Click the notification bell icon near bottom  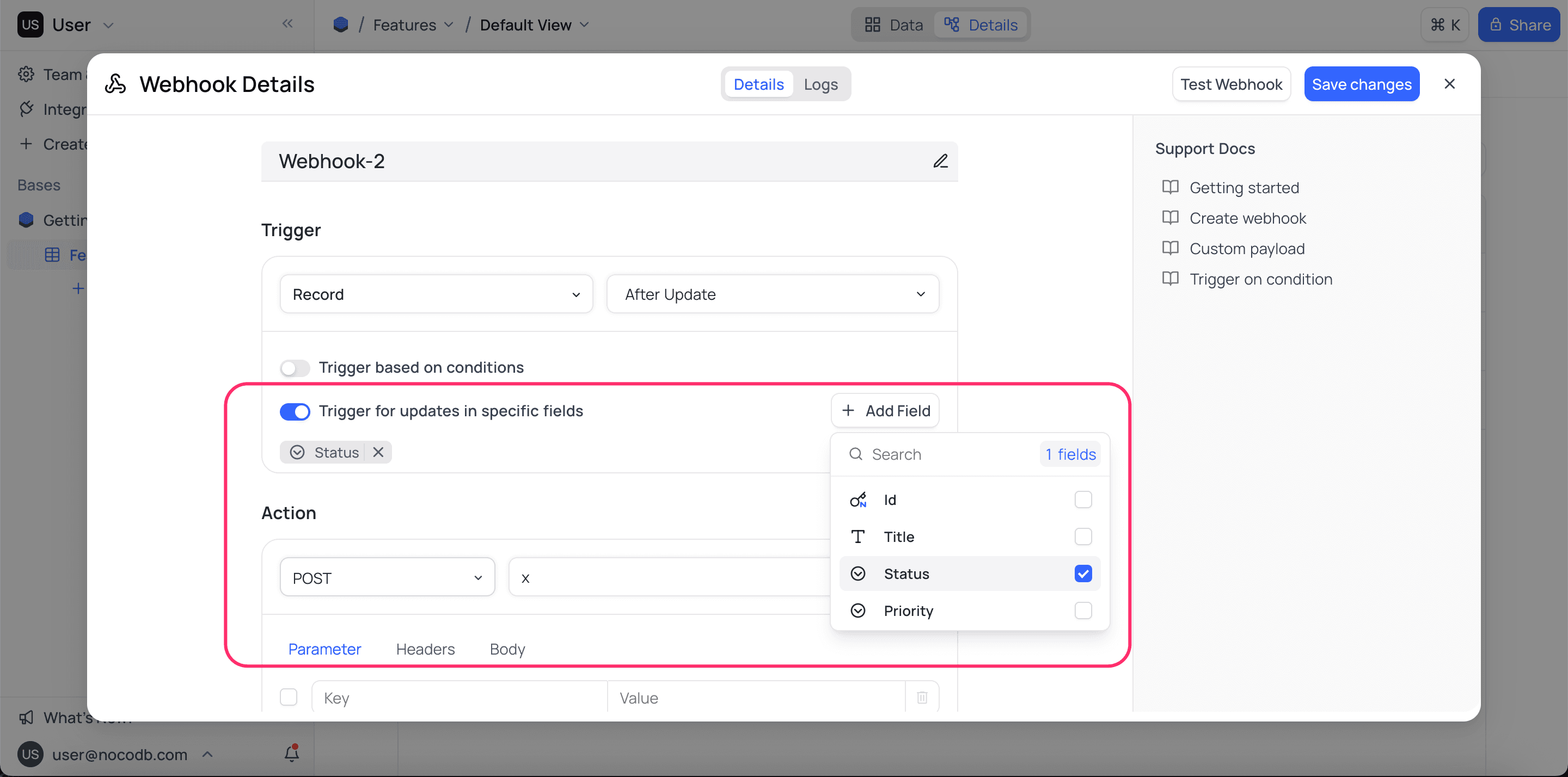click(x=291, y=754)
